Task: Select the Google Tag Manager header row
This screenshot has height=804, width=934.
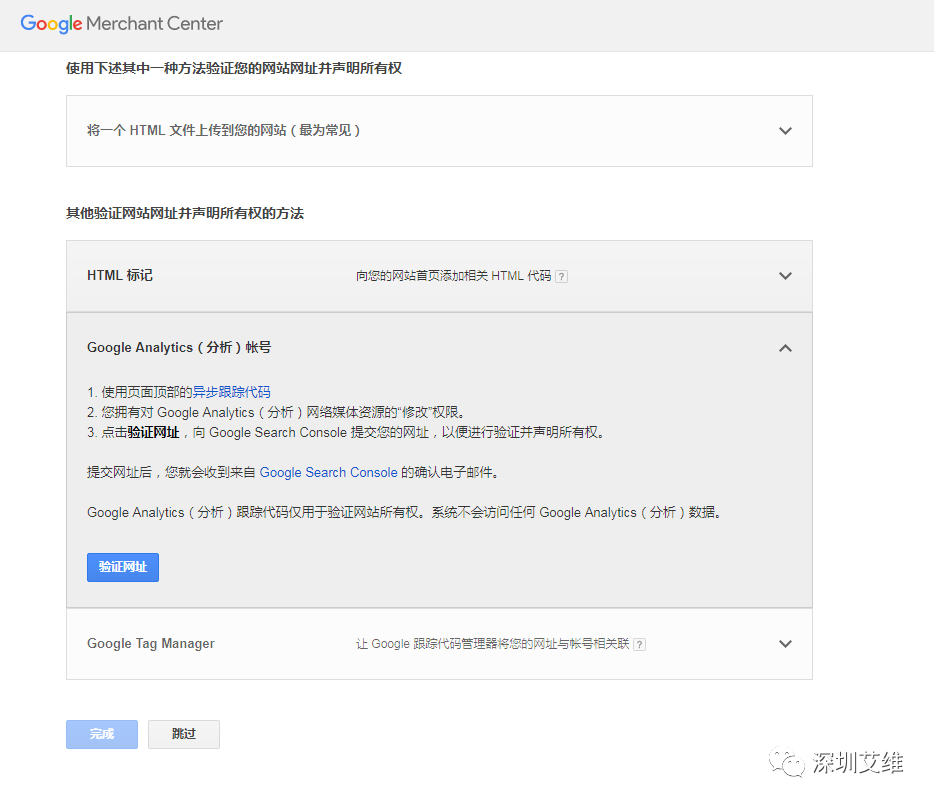Action: (150, 644)
